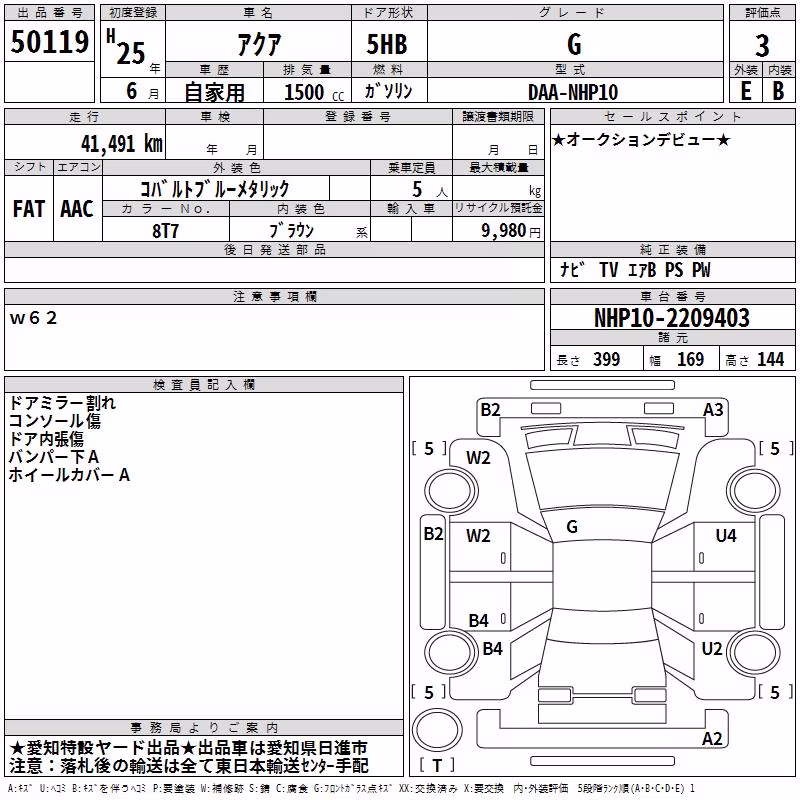Select the grade value G in header
Image resolution: width=800 pixels, height=800 pixels.
[574, 44]
